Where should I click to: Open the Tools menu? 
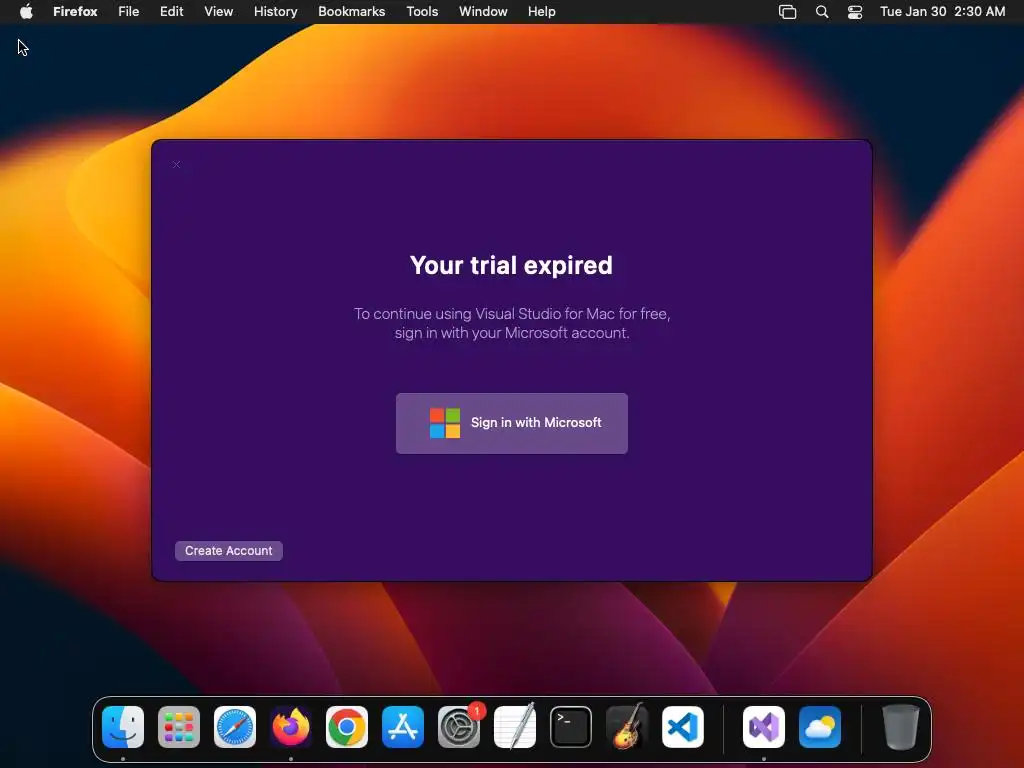click(422, 12)
